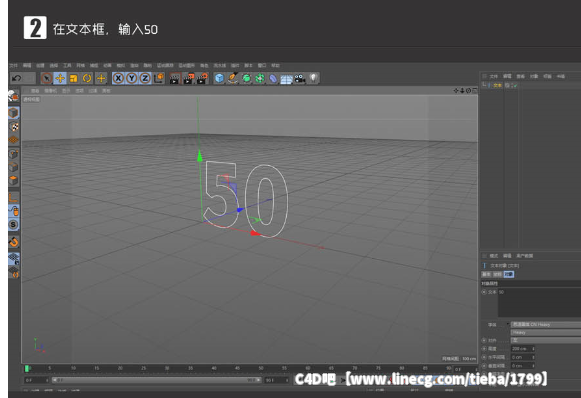Select the Move tool in toolbar

[x=60, y=78]
